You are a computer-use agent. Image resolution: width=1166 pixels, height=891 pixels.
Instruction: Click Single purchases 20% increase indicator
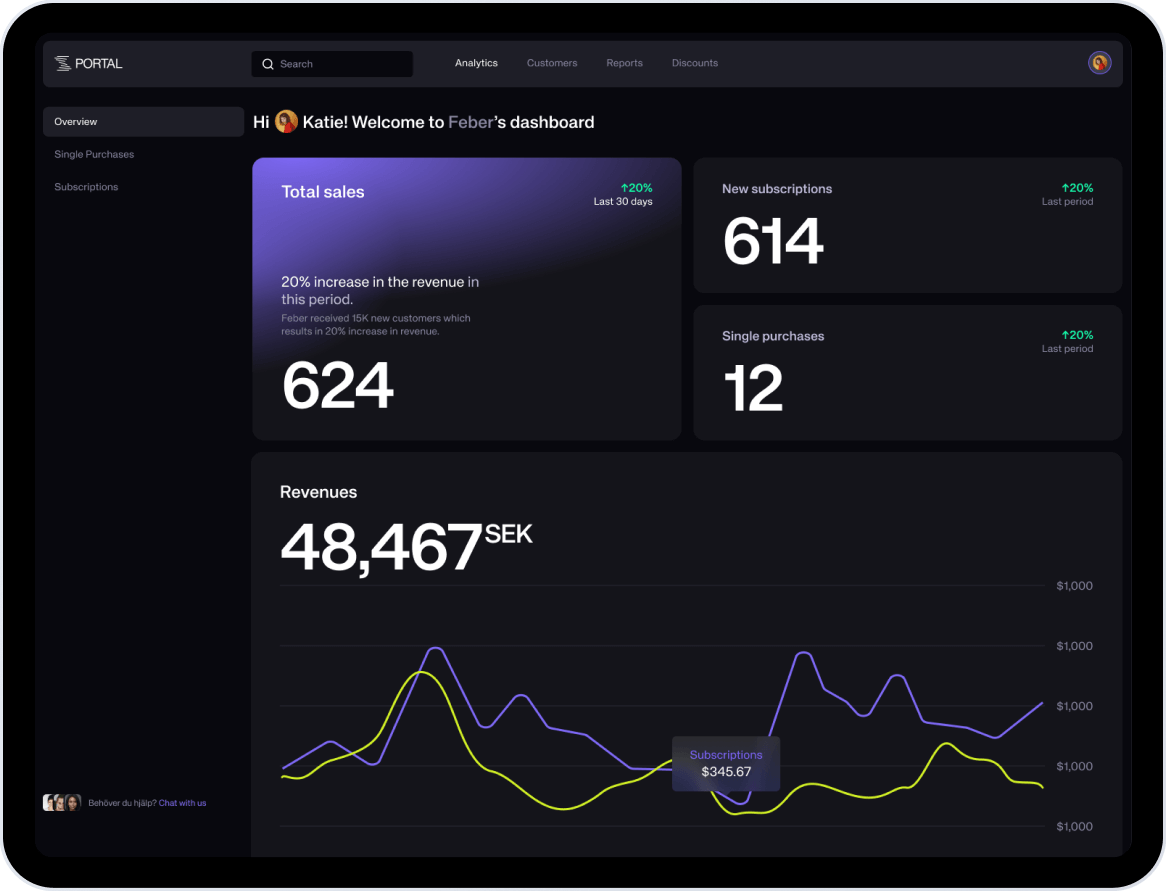1077,335
